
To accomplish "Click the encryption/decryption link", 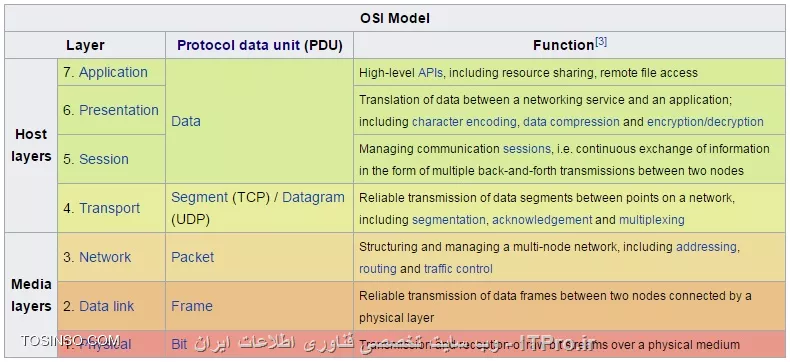I will [705, 122].
